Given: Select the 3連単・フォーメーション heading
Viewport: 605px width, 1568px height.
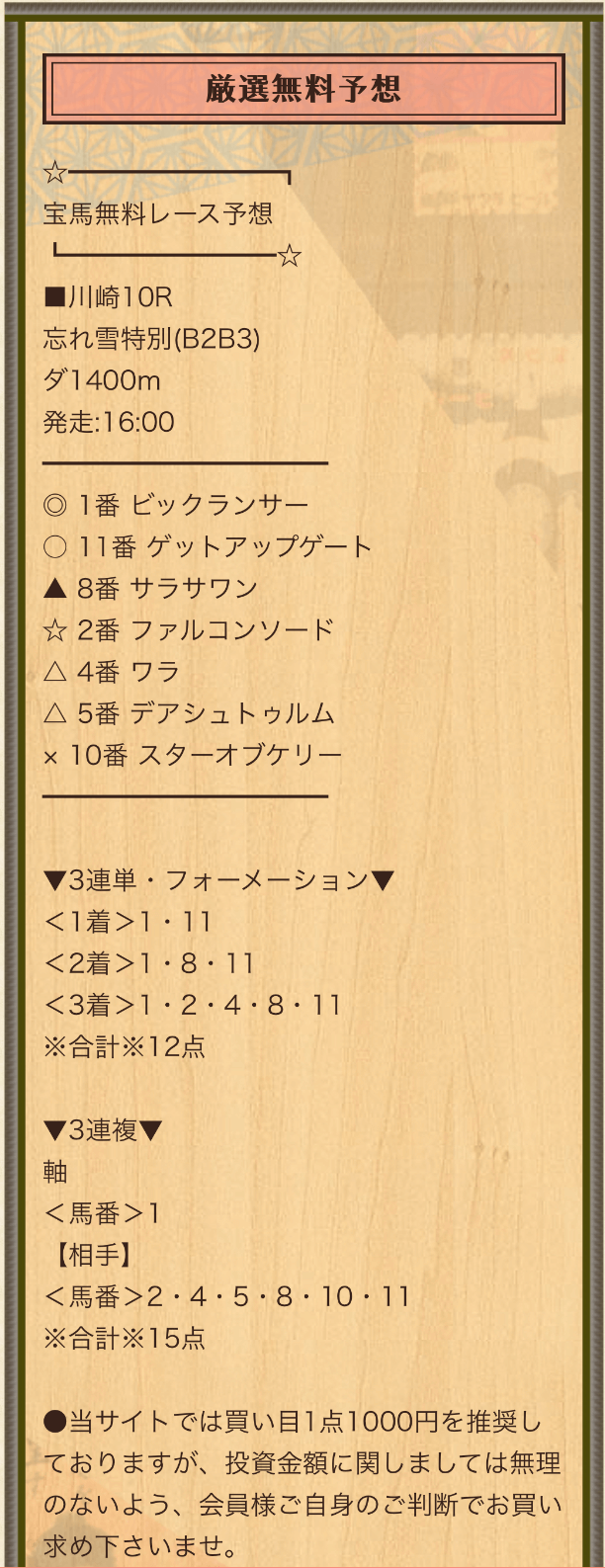Looking at the screenshot, I should (x=218, y=879).
